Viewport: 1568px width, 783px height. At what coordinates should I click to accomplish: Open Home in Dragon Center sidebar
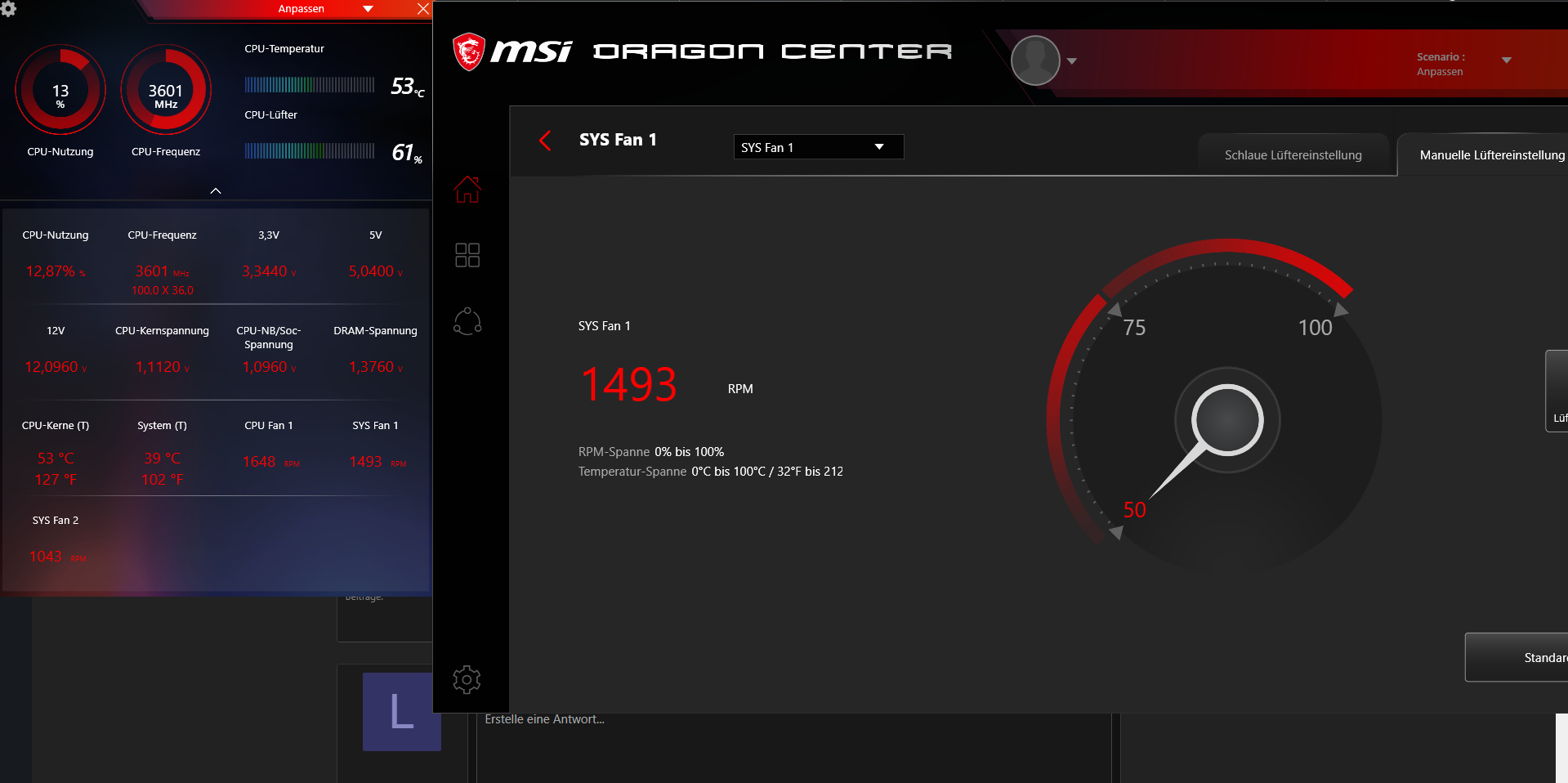[x=467, y=190]
